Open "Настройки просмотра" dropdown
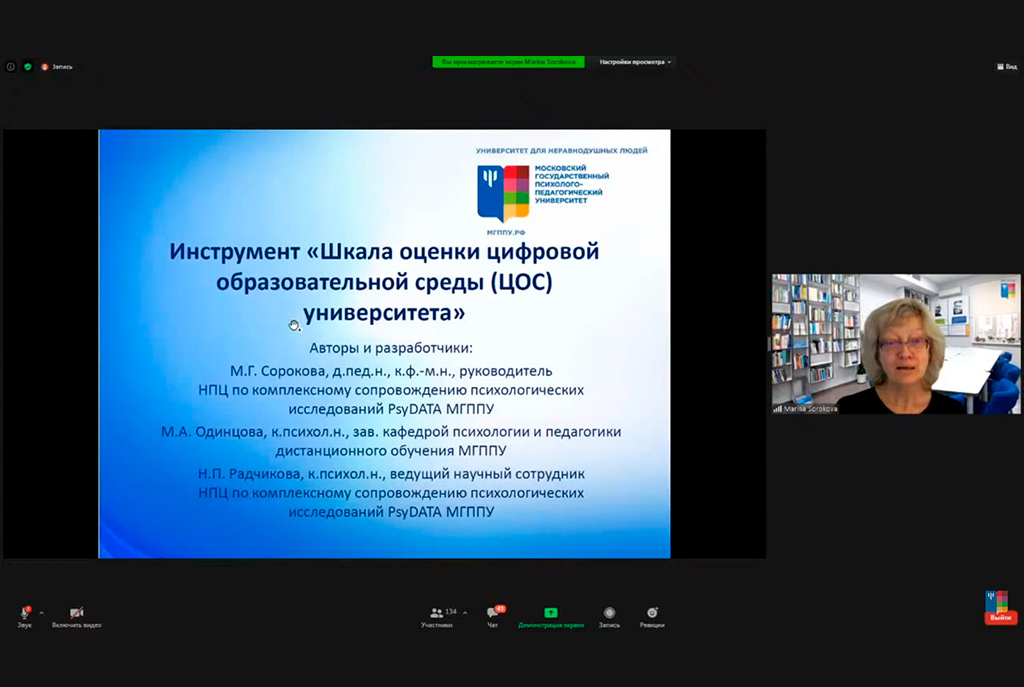Image resolution: width=1024 pixels, height=687 pixels. coord(635,62)
